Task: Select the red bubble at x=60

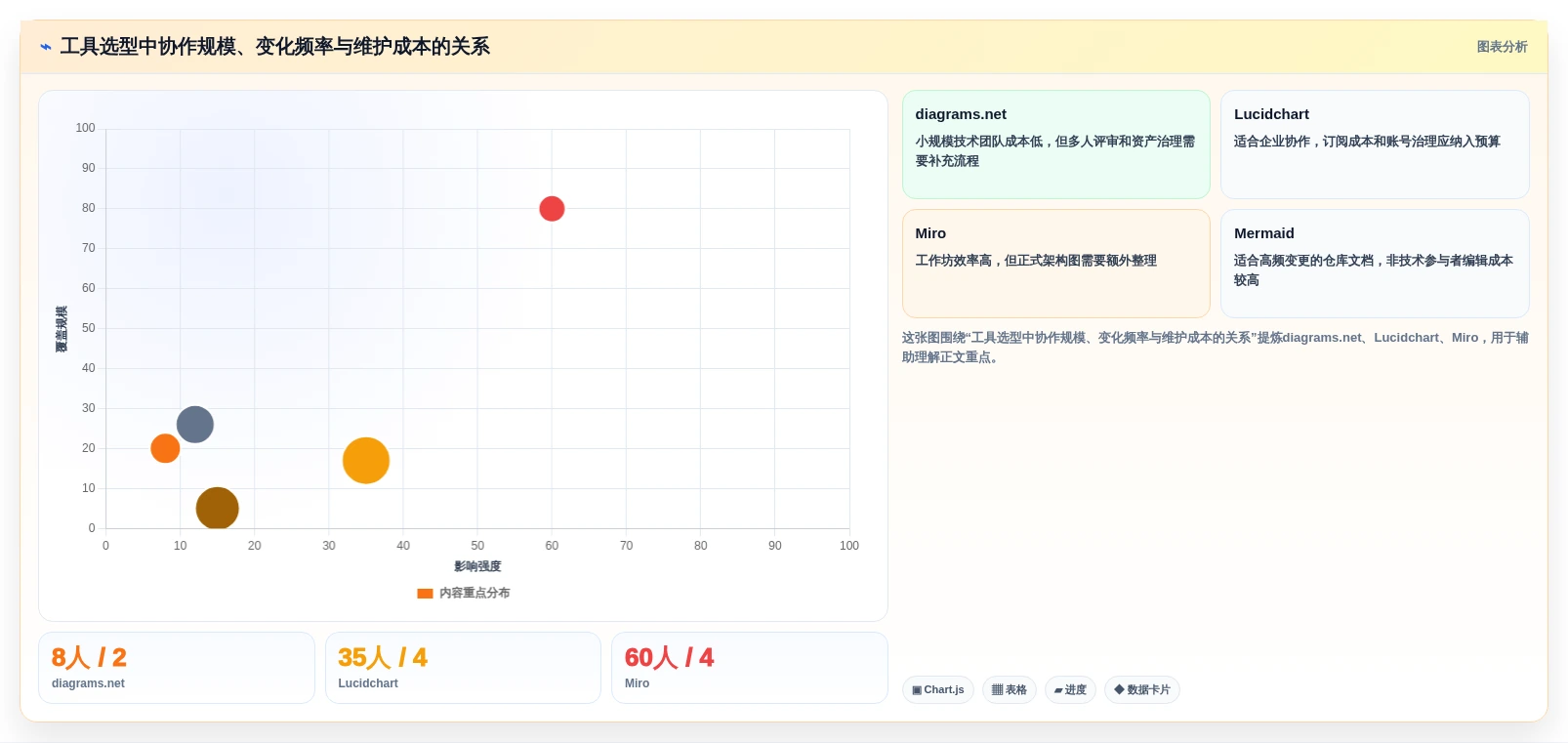Action: tap(552, 209)
